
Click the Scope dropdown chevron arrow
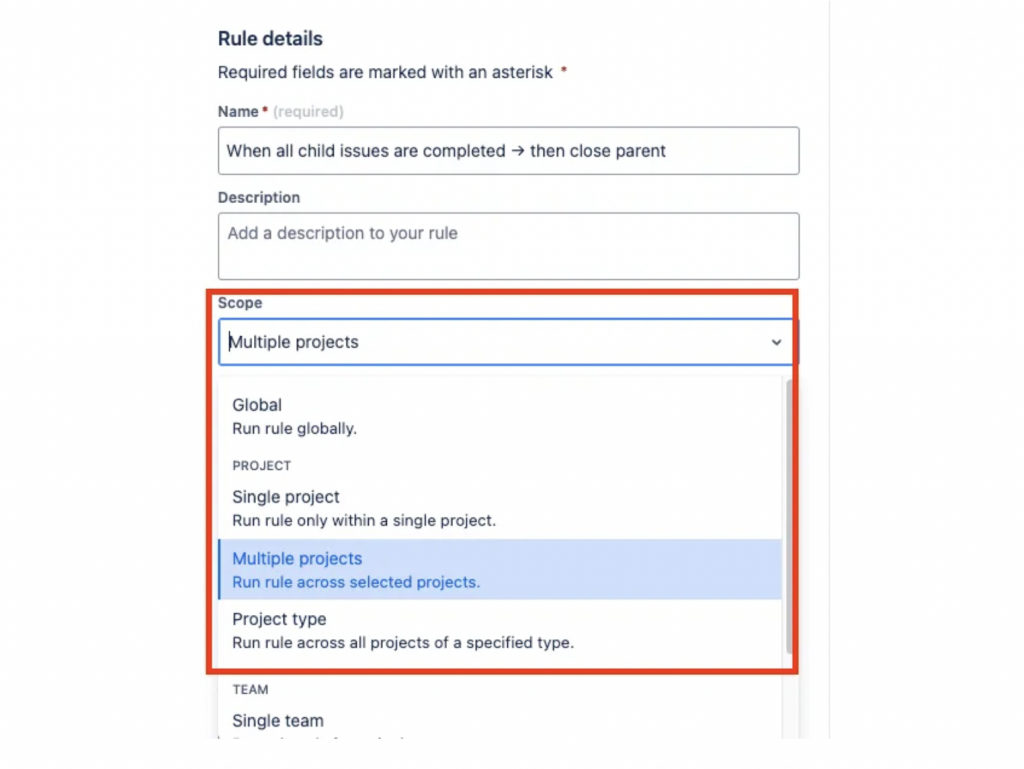tap(776, 342)
